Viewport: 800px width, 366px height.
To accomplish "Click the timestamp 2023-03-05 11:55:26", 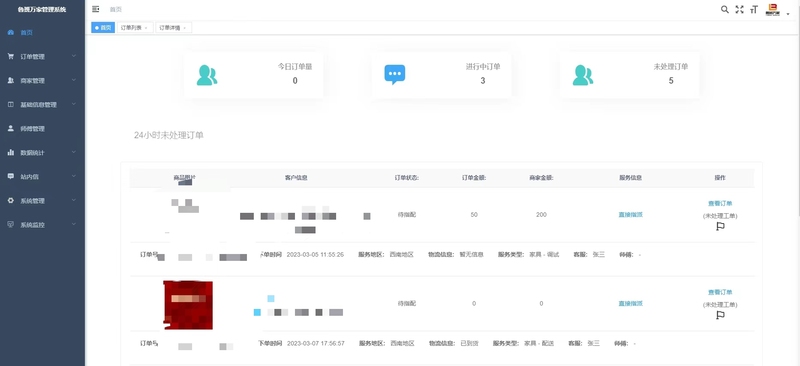I will (315, 255).
